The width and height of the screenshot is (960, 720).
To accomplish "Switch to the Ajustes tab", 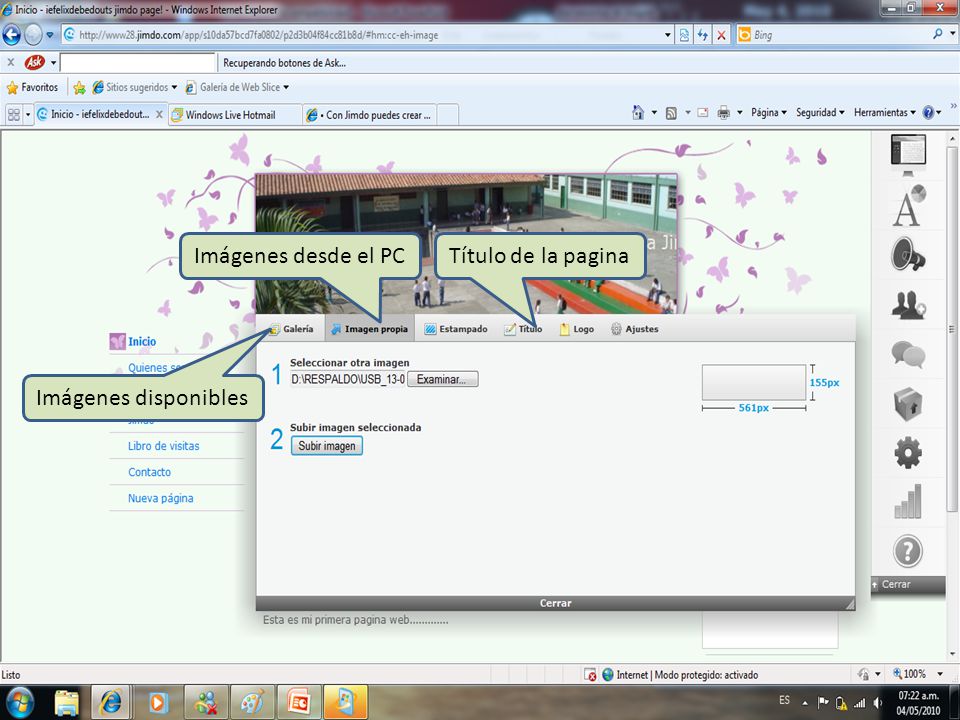I will tap(634, 329).
